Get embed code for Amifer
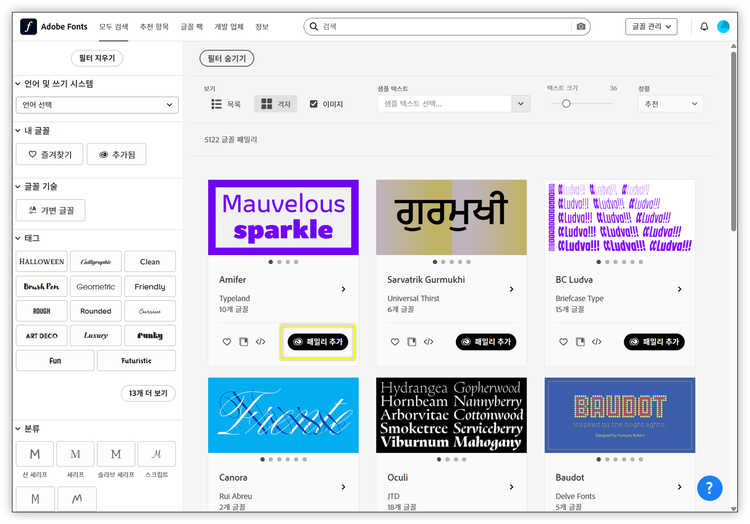The width and height of the screenshot is (750, 524). point(260,342)
